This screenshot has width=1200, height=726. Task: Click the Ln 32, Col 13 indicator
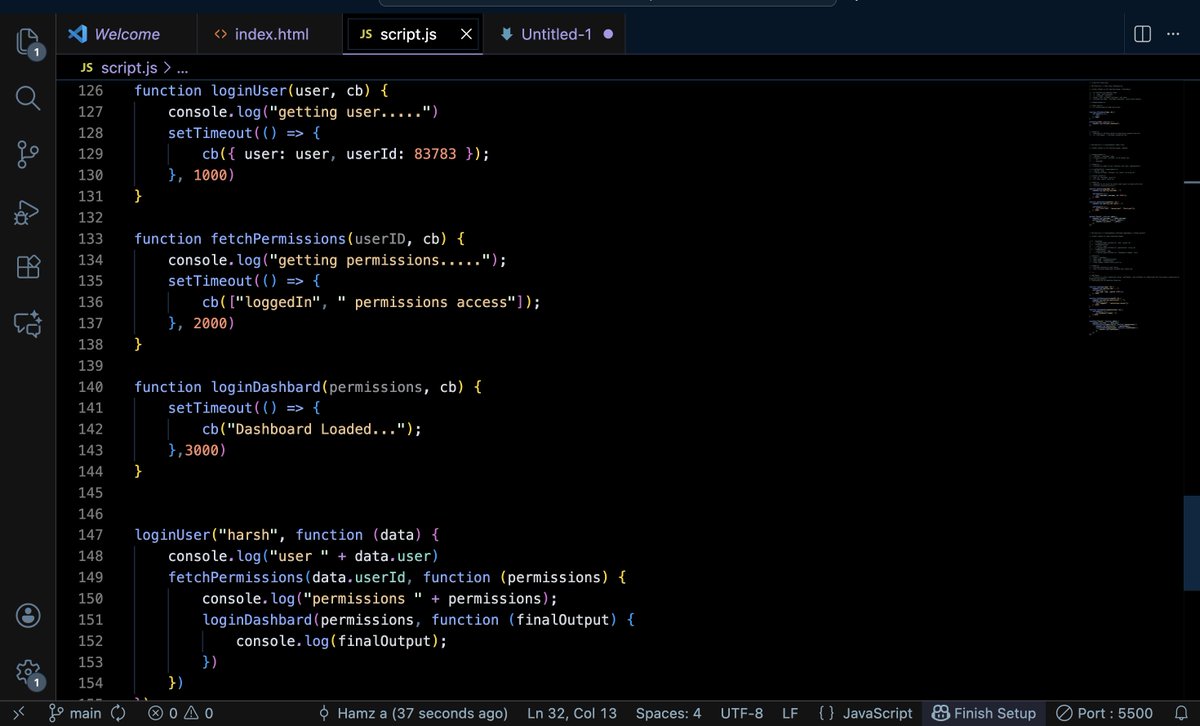click(572, 713)
